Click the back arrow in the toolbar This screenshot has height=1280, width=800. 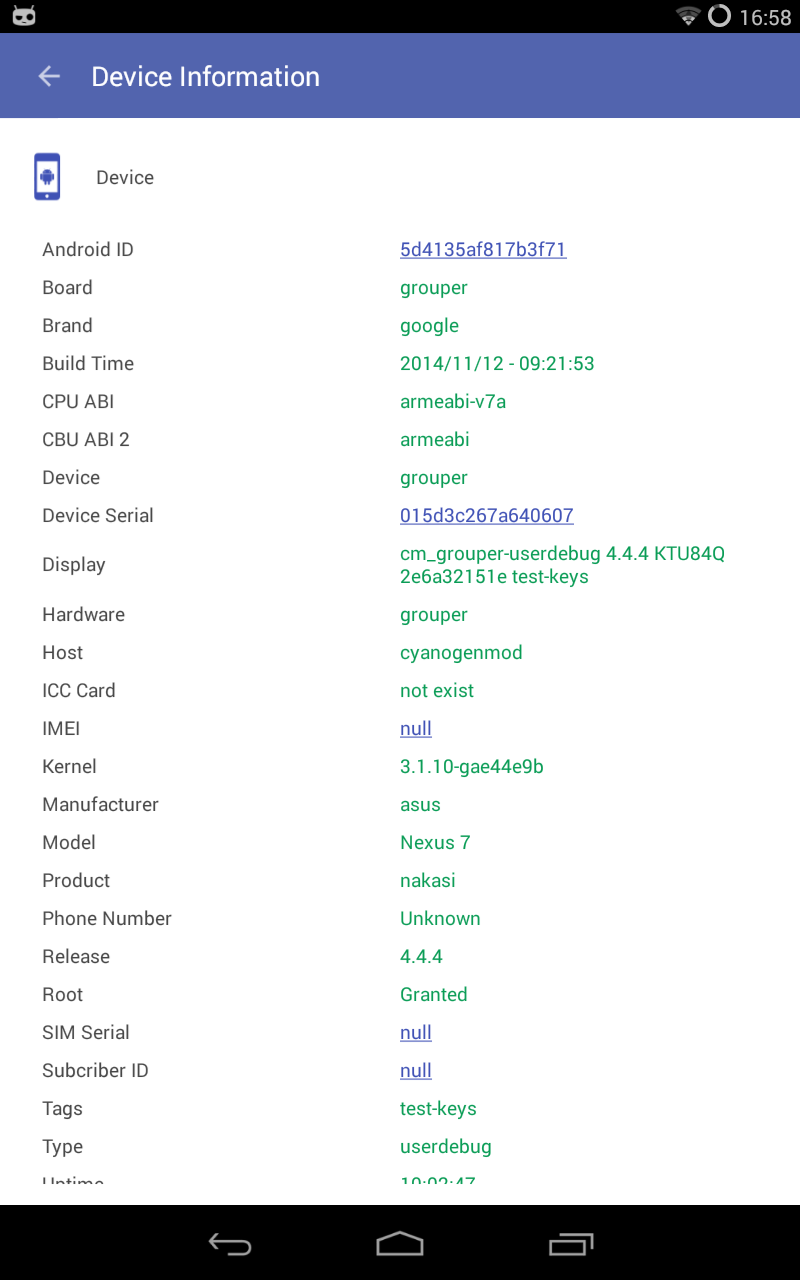coord(48,76)
